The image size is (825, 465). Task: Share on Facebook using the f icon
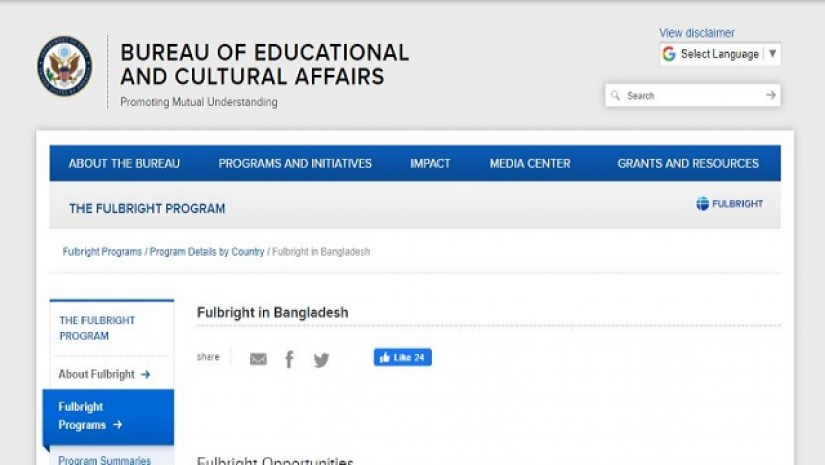pyautogui.click(x=289, y=359)
